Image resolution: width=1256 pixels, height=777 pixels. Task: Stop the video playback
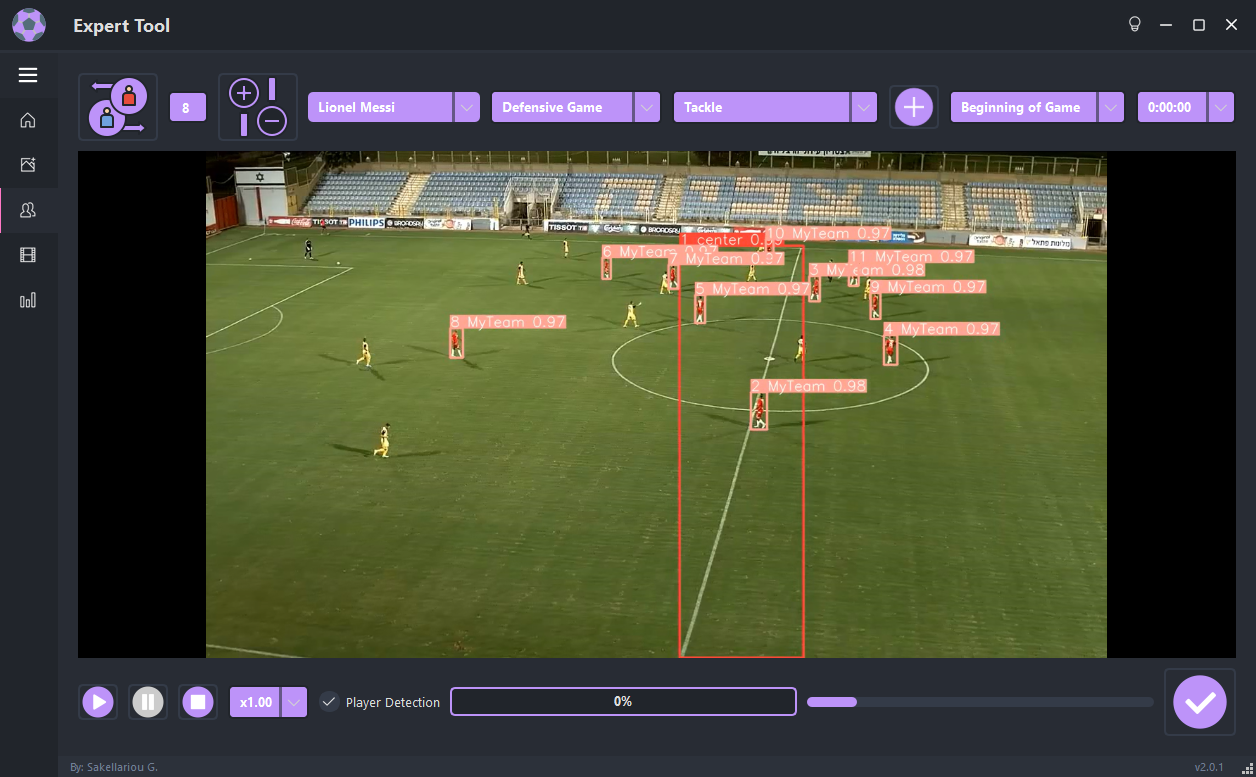[197, 702]
